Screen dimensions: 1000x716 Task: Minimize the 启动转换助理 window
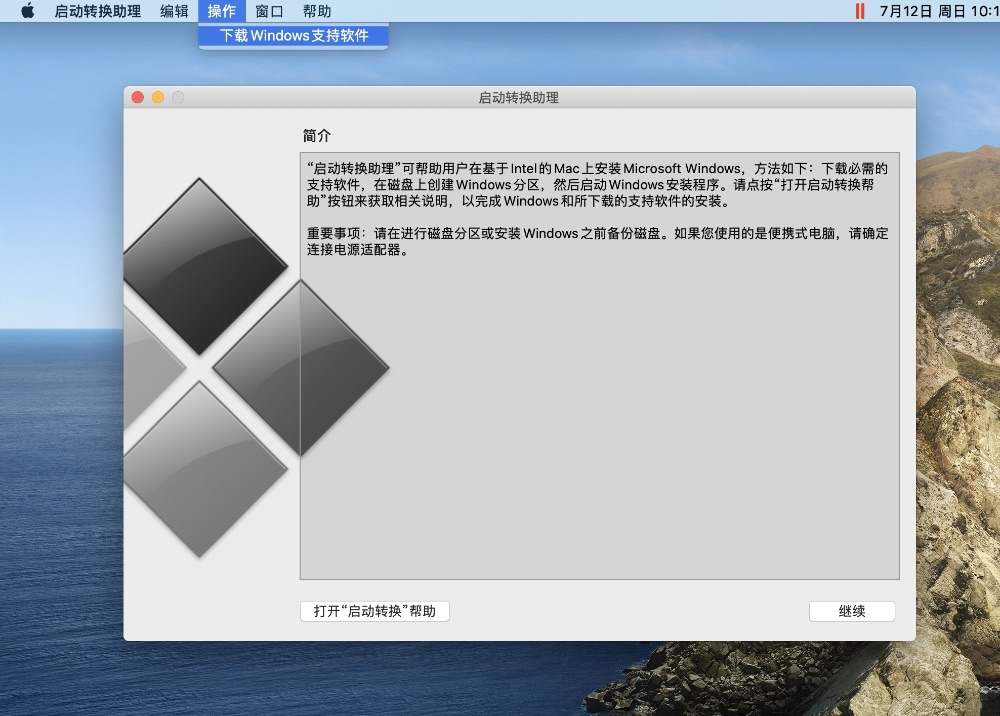(158, 97)
